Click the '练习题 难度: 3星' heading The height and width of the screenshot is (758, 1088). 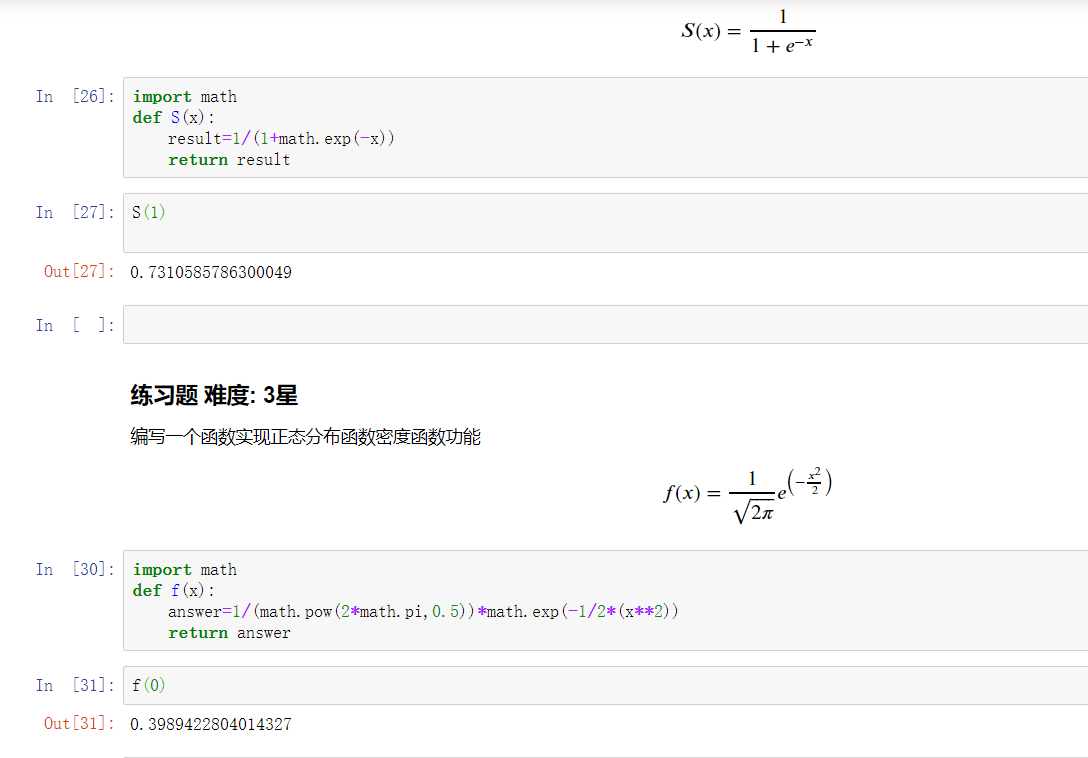point(214,396)
